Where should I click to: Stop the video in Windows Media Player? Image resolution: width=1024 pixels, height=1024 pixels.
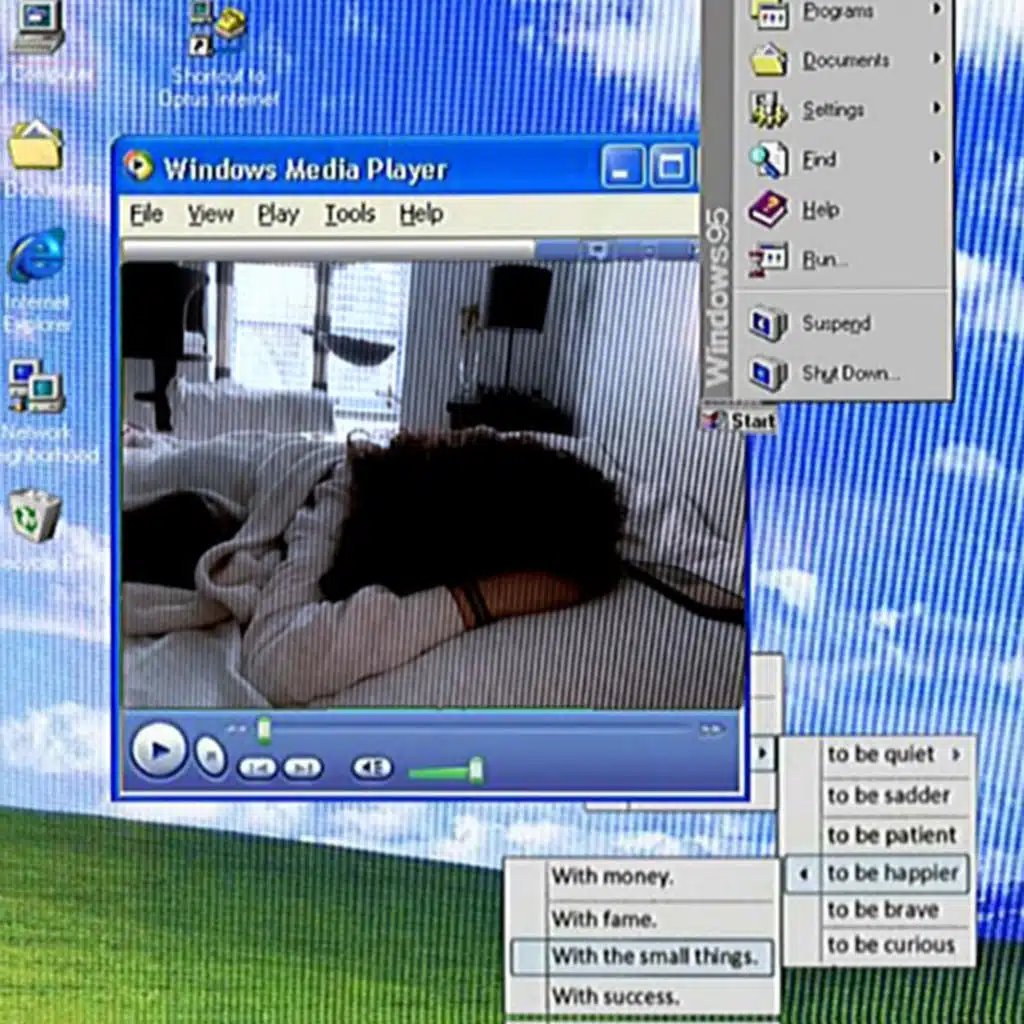[211, 757]
